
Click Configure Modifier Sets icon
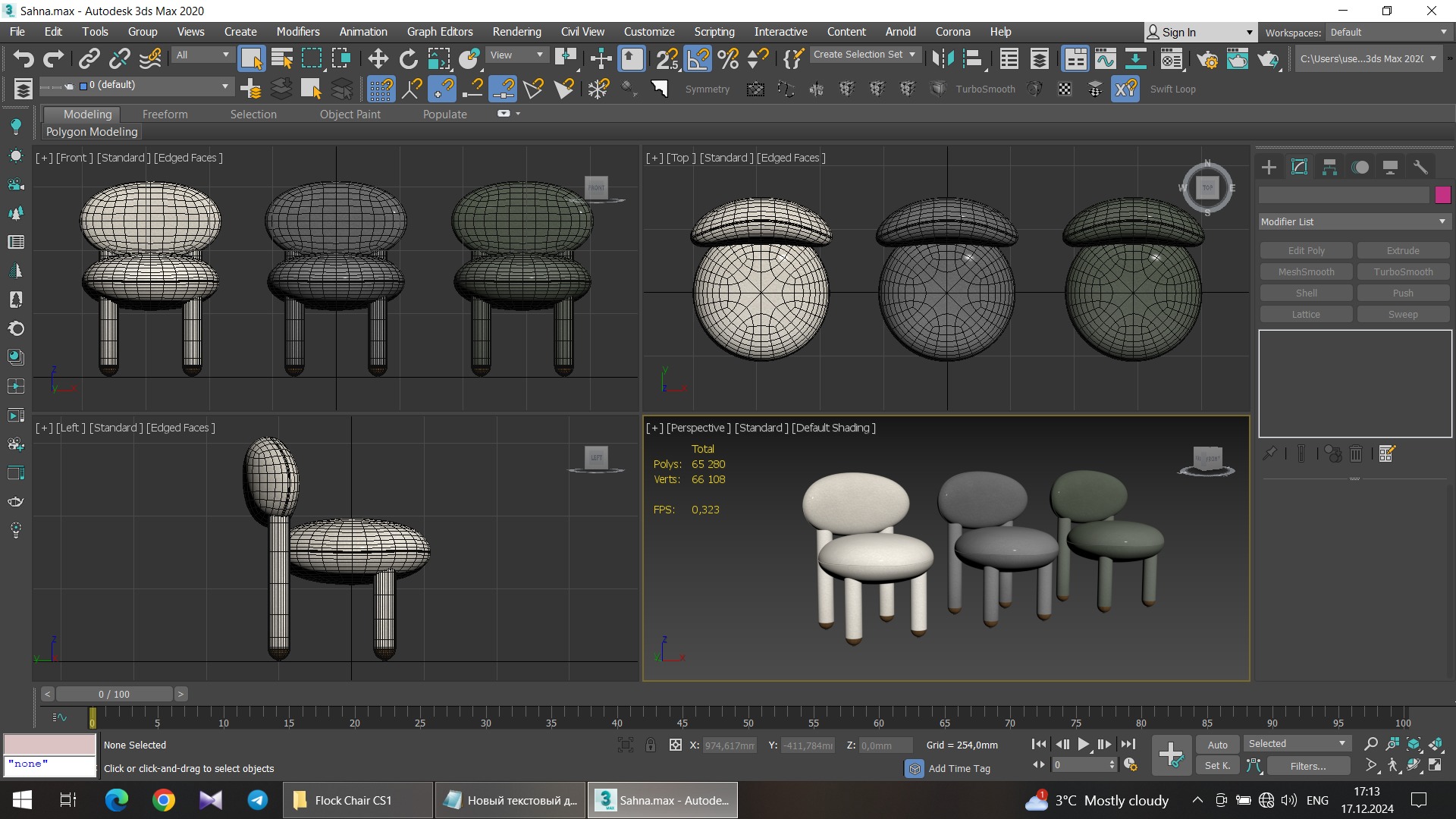pyautogui.click(x=1387, y=453)
